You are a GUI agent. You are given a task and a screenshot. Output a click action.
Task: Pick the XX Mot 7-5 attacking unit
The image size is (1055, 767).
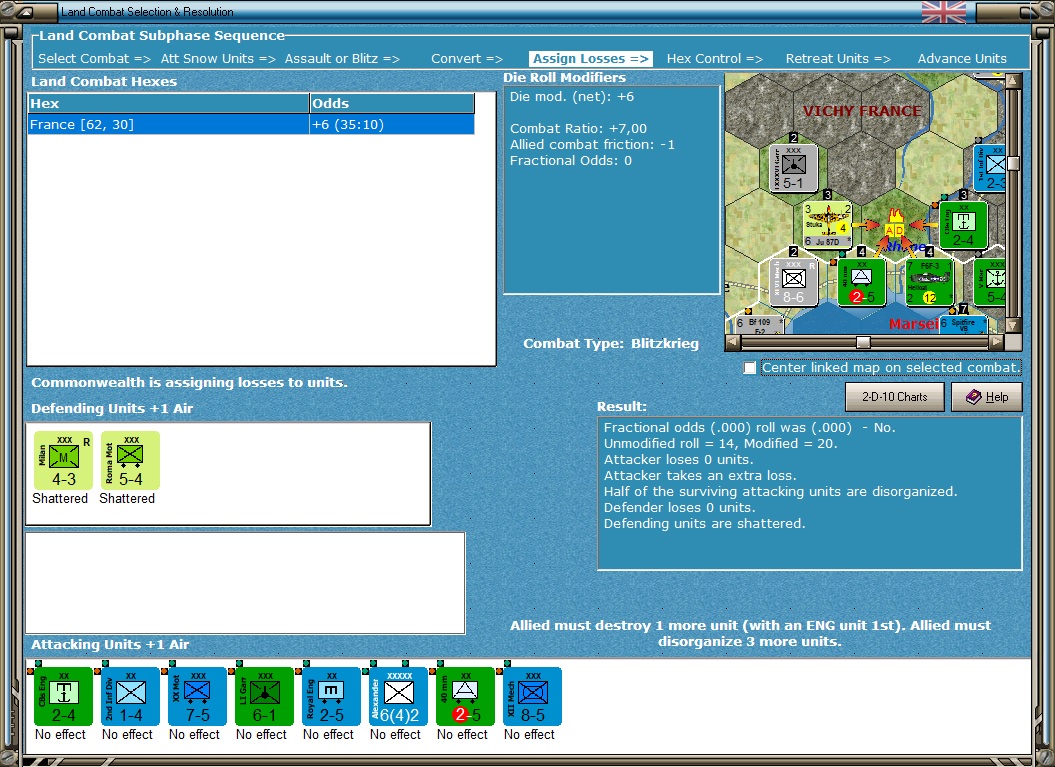[197, 696]
